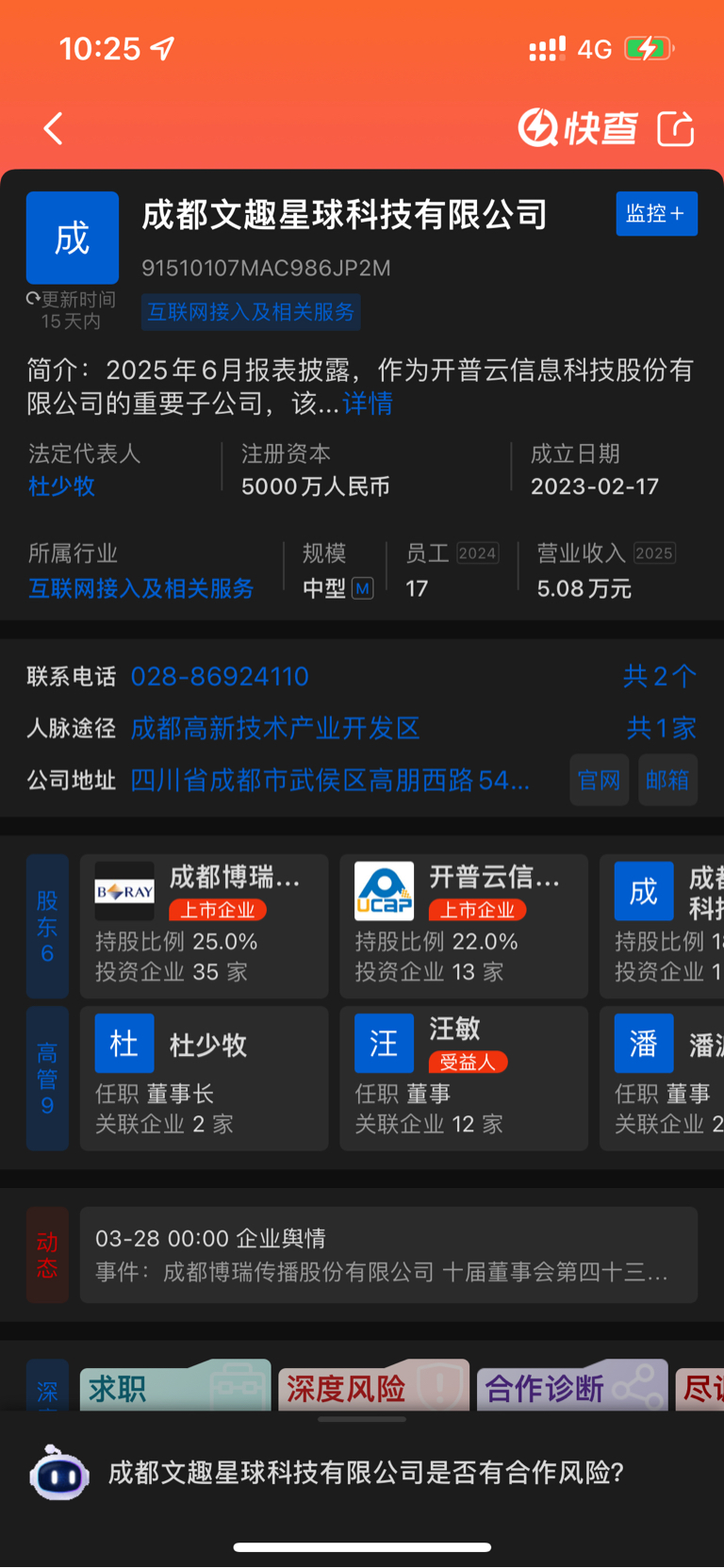Tap the B-RAY shareholder logo
Viewport: 724px width, 1568px height.
tap(124, 891)
